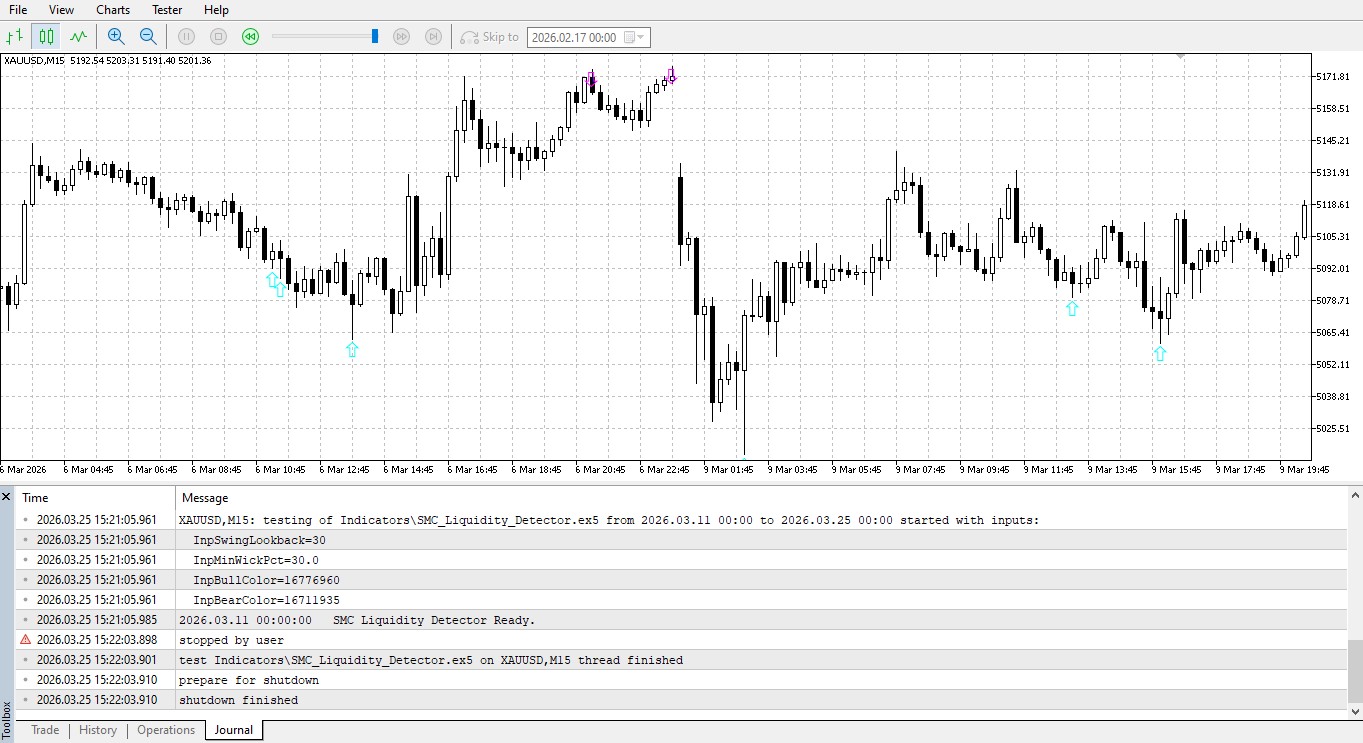Pause the strategy tester visualization

186,36
